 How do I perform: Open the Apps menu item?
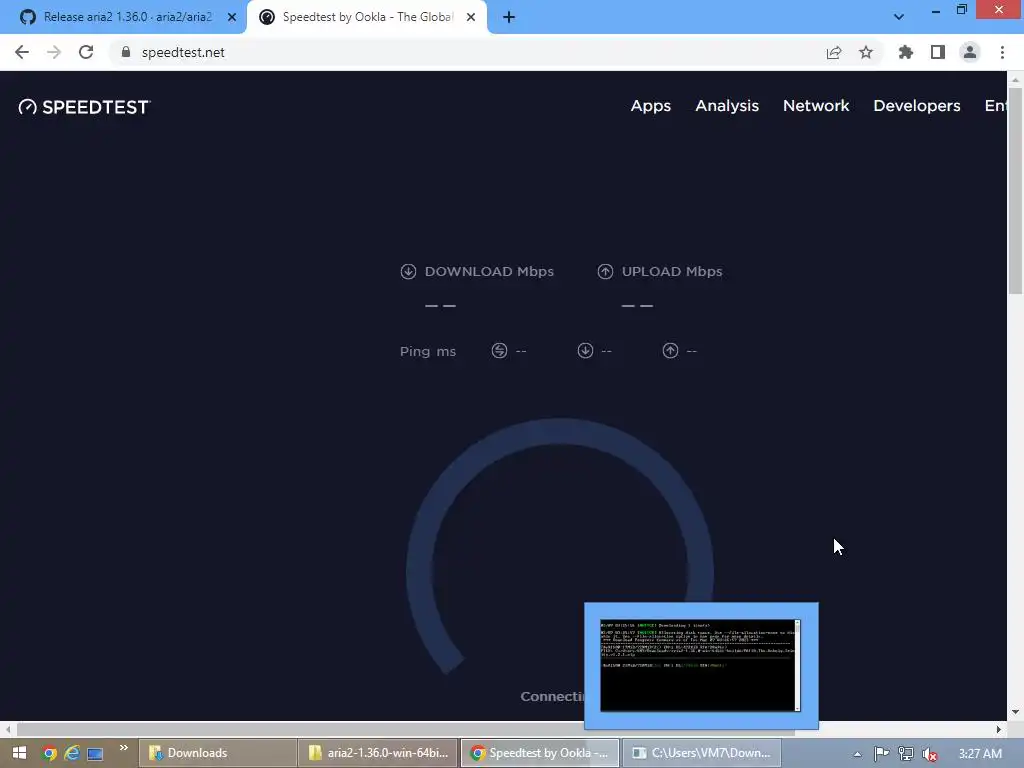(x=650, y=106)
